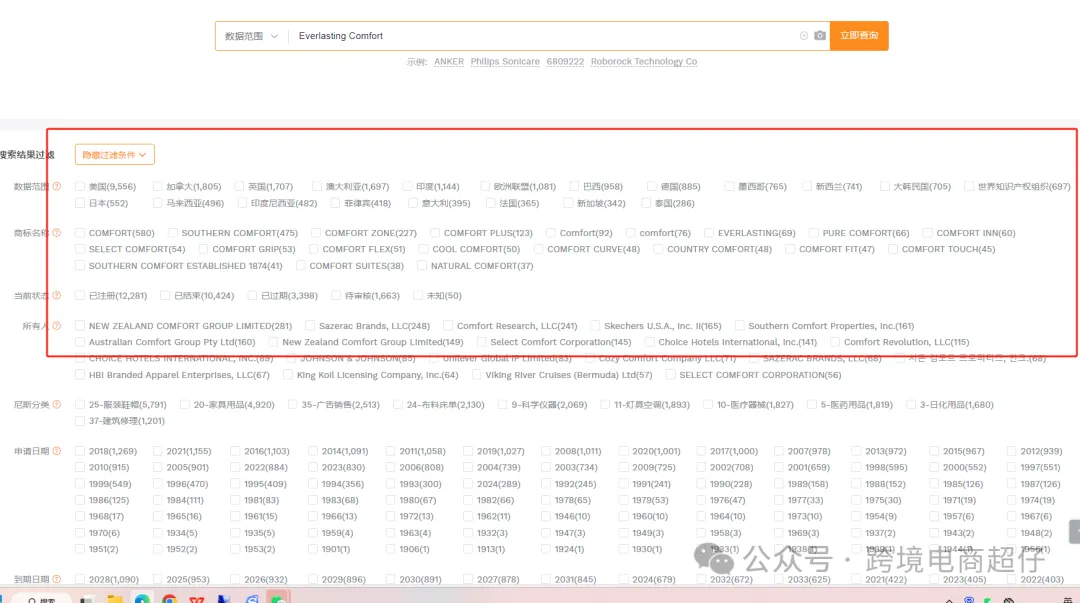Show help for the 所有人 filter row
Image resolution: width=1080 pixels, height=603 pixels.
click(56, 326)
